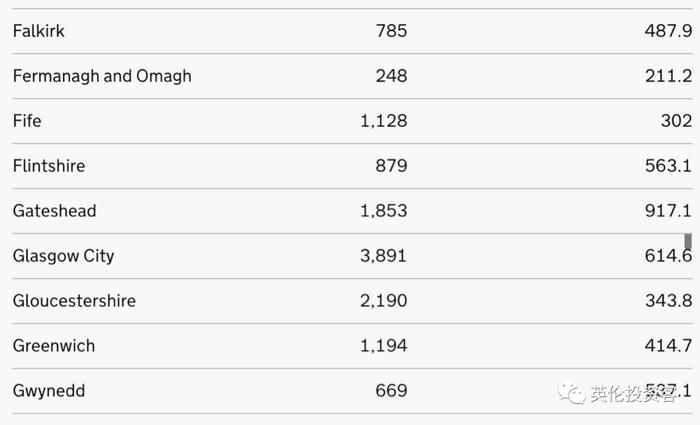This screenshot has width=700, height=425.
Task: Select the Gateshead area name
Action: click(54, 211)
